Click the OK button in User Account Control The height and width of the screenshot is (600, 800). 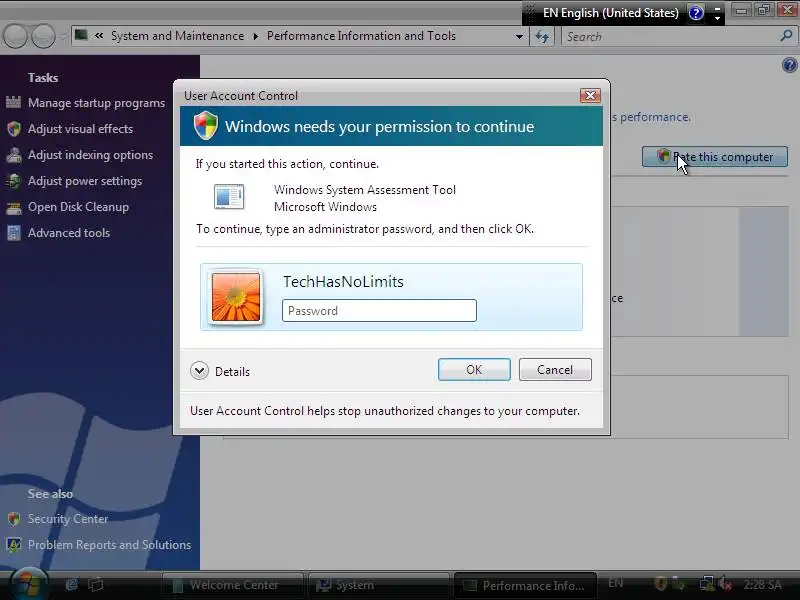point(474,369)
